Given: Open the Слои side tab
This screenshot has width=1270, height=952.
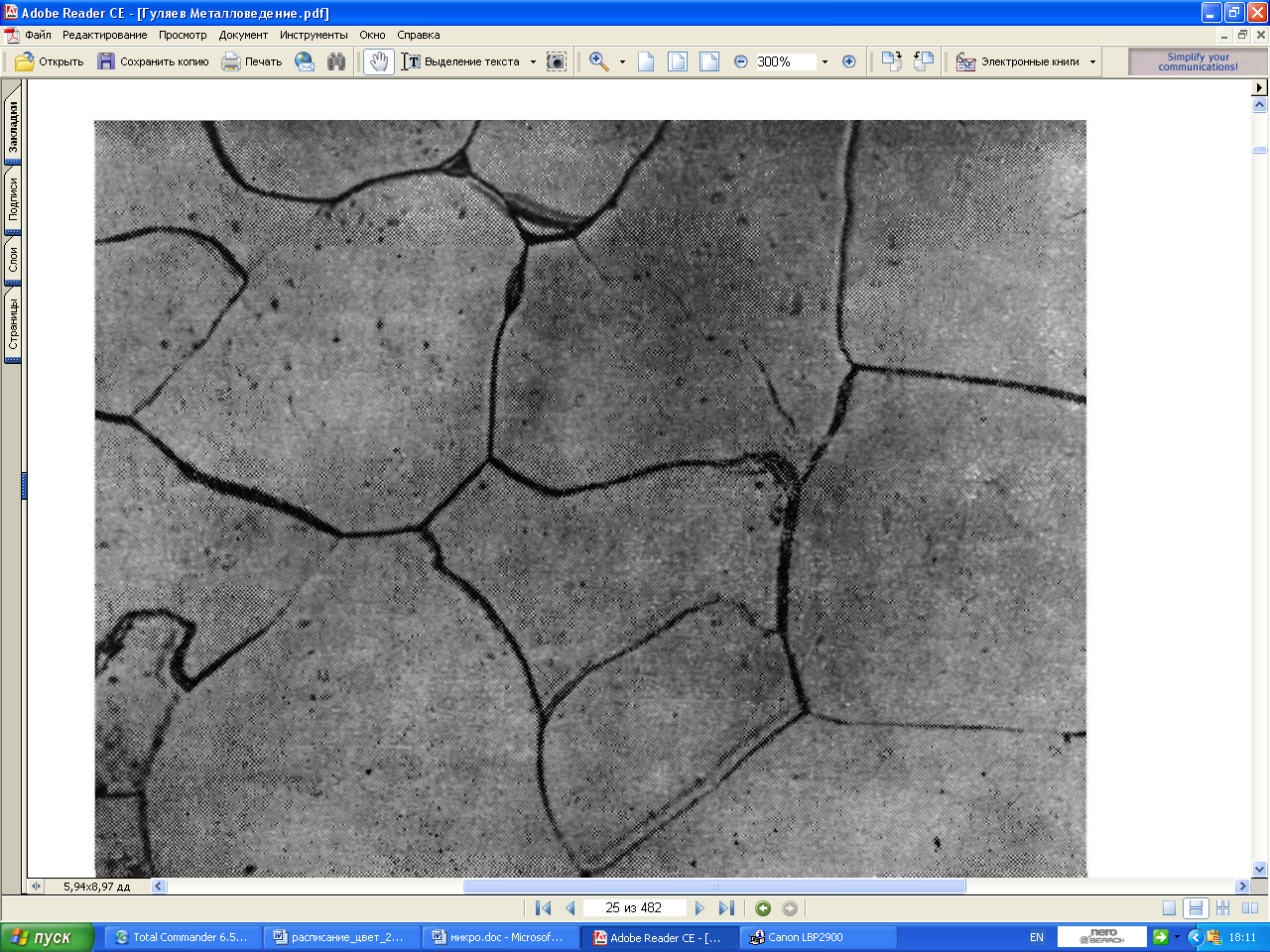Looking at the screenshot, I should (13, 260).
